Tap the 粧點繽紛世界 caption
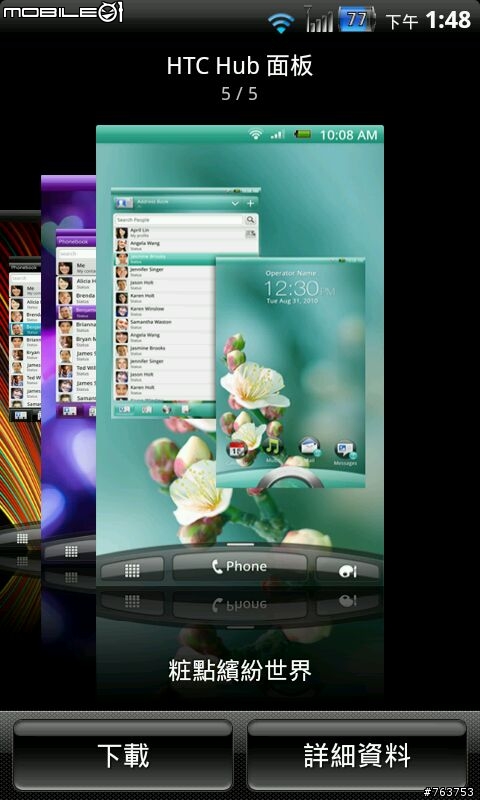480x800 pixels. coord(240,670)
